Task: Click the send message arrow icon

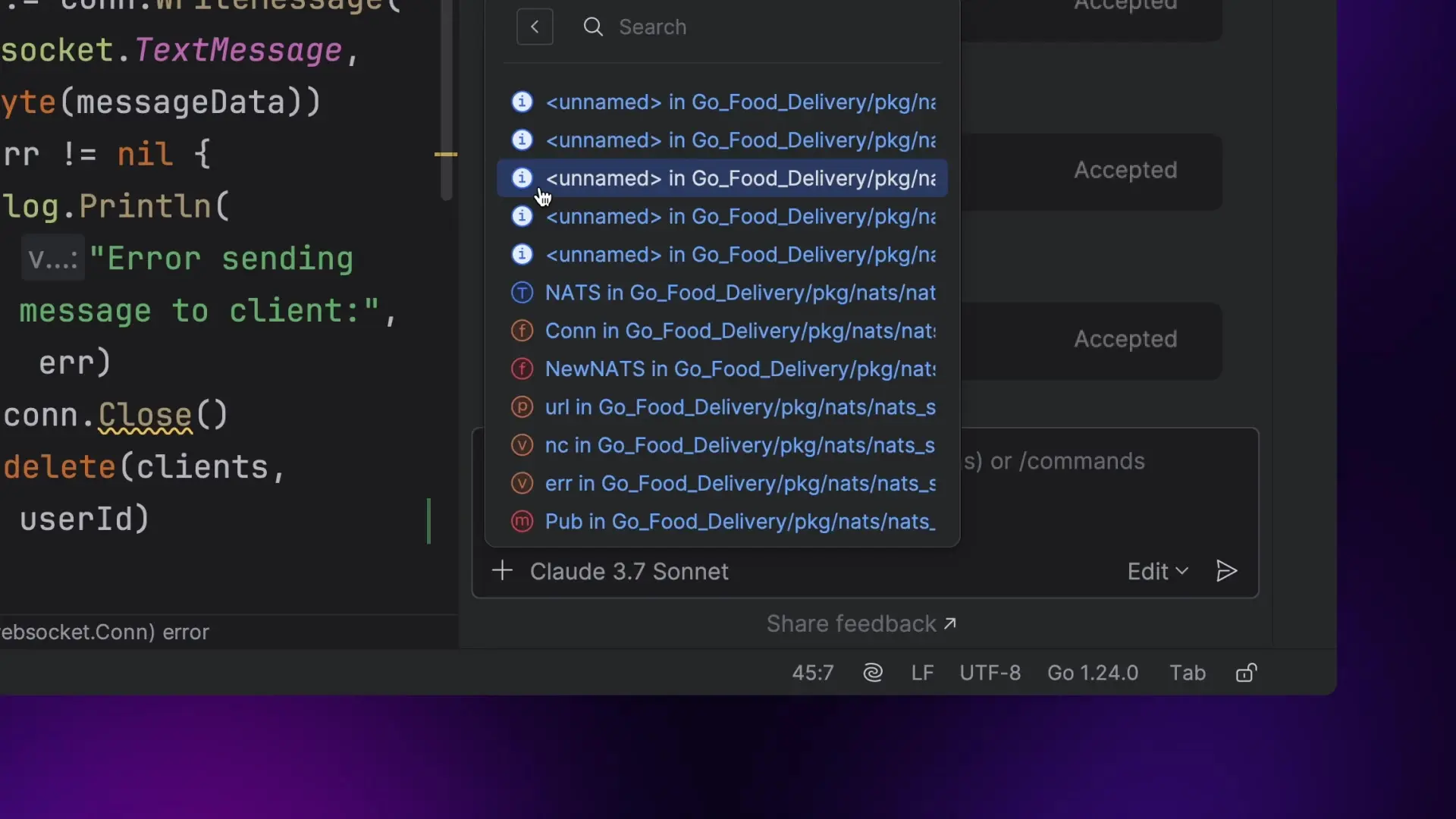Action: point(1226,571)
